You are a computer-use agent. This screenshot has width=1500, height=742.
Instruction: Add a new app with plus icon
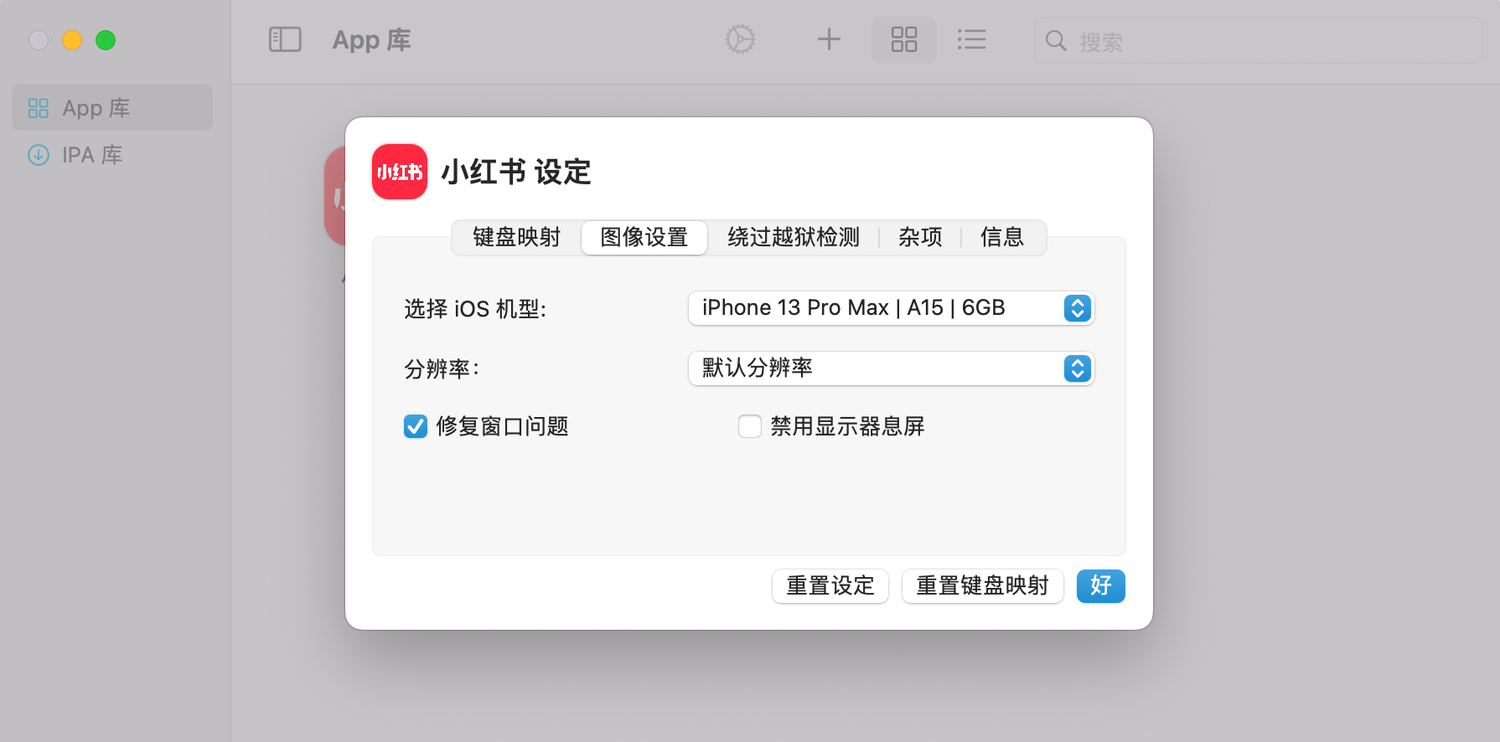(829, 40)
